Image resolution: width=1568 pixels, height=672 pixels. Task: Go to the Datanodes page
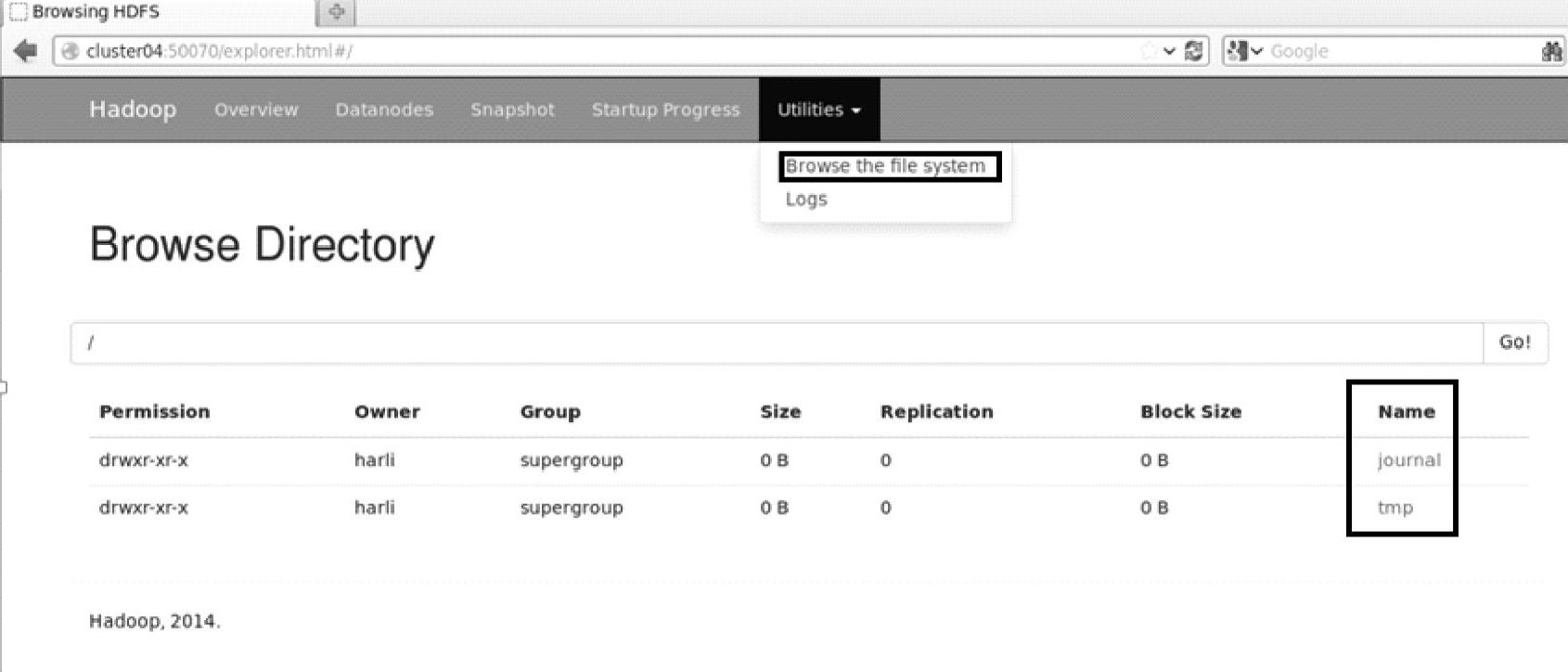384,110
